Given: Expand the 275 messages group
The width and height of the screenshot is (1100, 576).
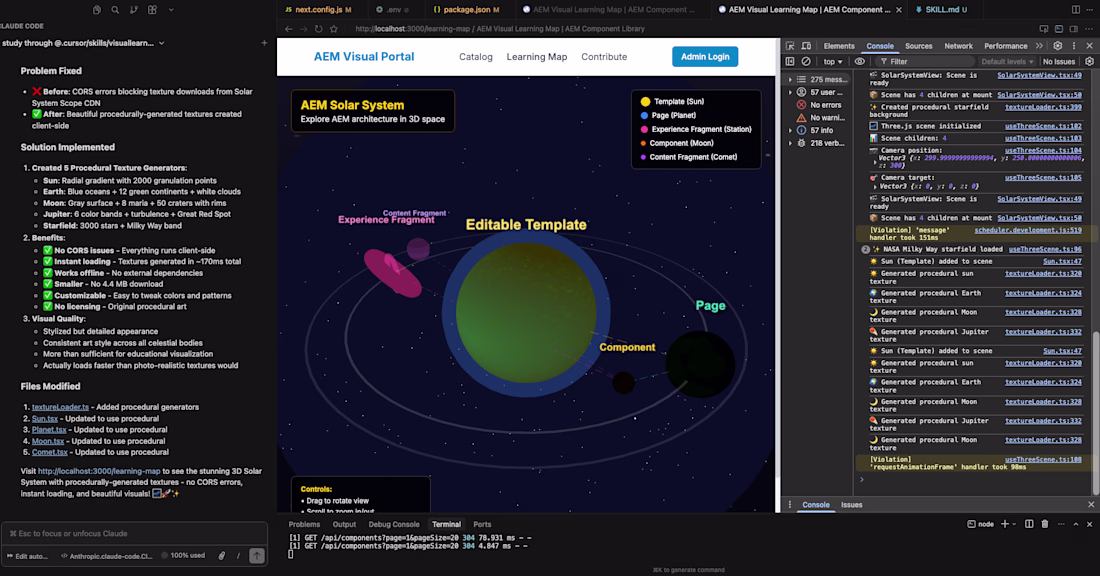Looking at the screenshot, I should (x=791, y=79).
